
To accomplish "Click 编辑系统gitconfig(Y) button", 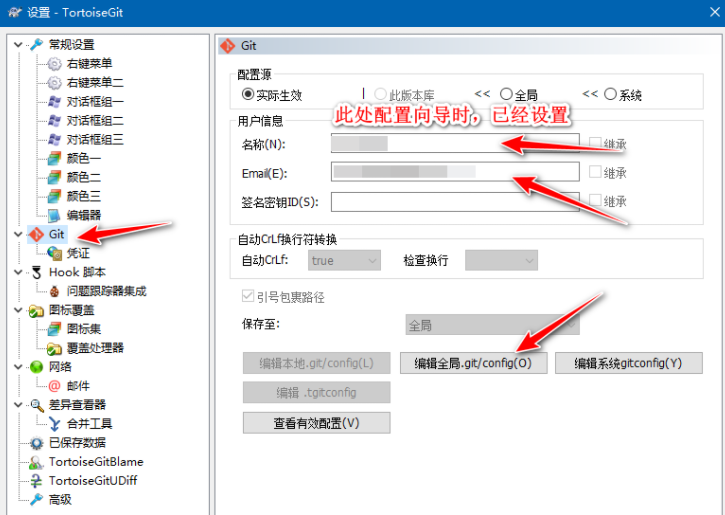I will coord(629,363).
